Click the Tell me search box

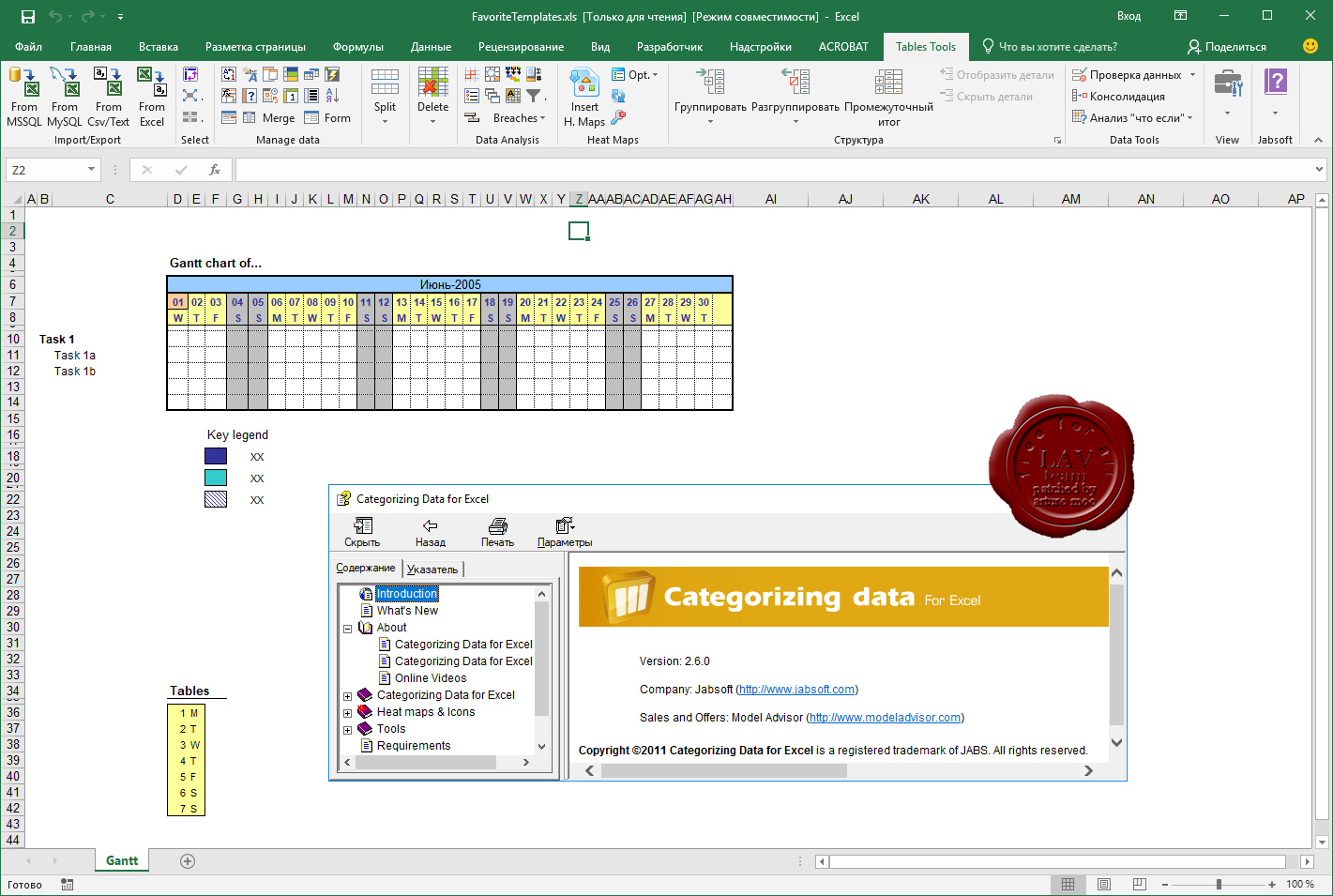point(1049,47)
